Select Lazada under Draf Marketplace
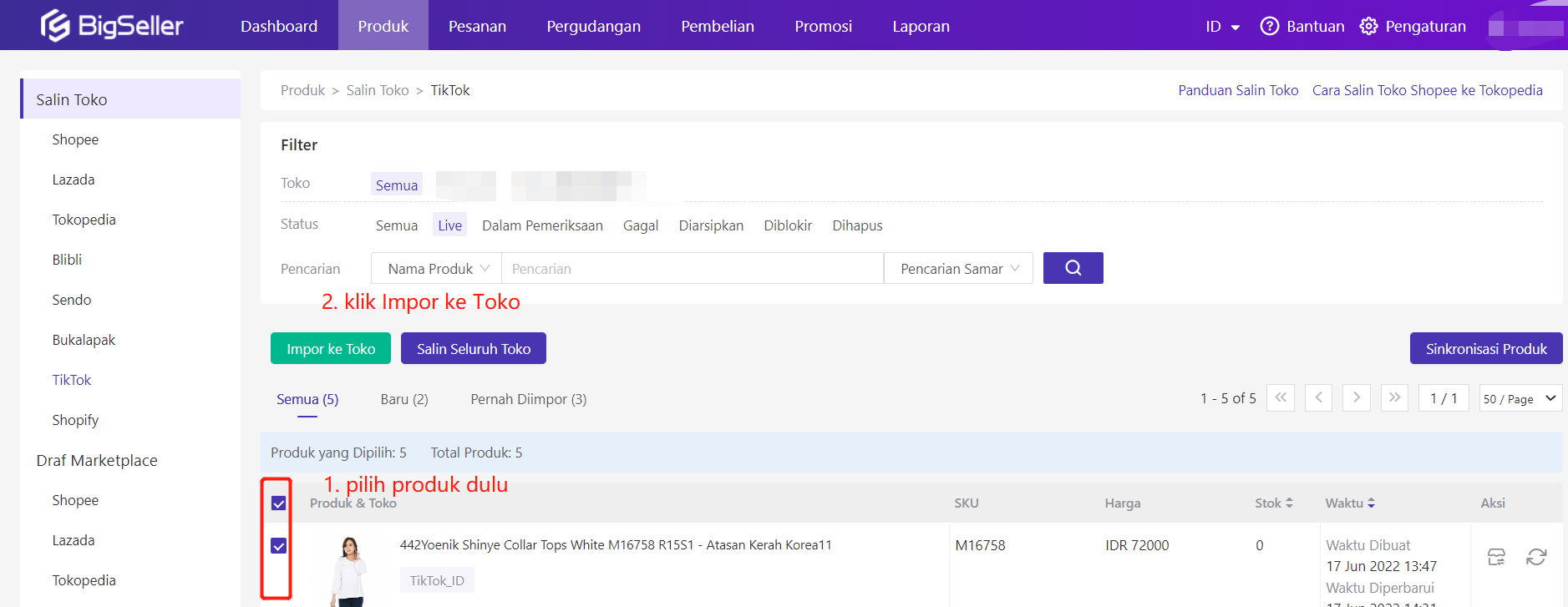The height and width of the screenshot is (607, 1568). click(74, 540)
